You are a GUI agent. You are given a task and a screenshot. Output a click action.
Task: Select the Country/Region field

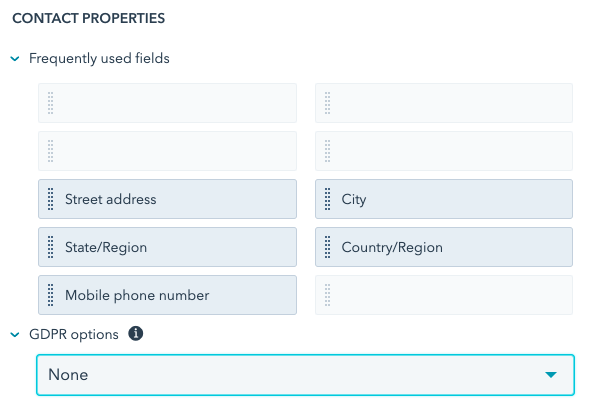444,247
